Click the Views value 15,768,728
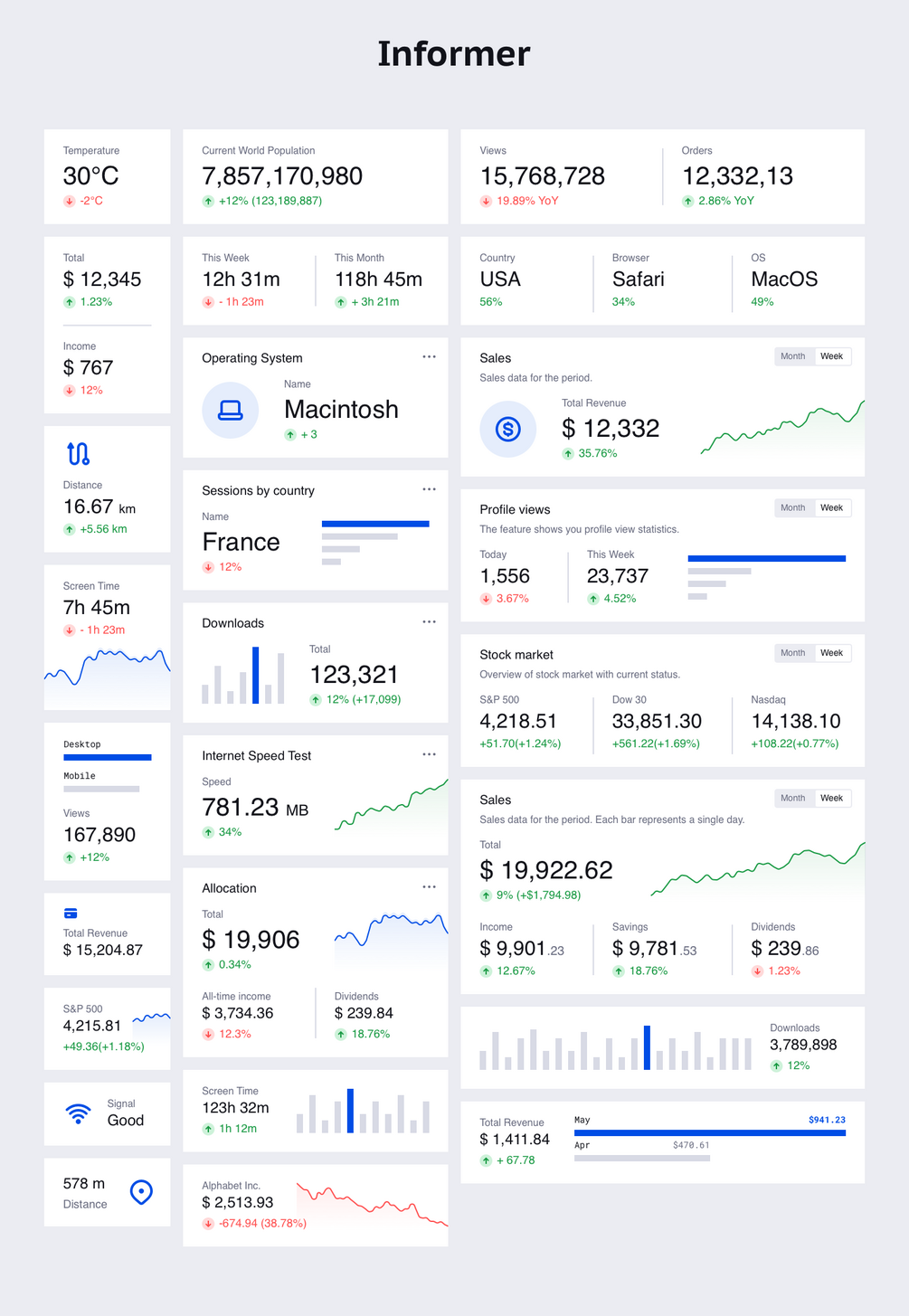The image size is (909, 1316). 543,176
